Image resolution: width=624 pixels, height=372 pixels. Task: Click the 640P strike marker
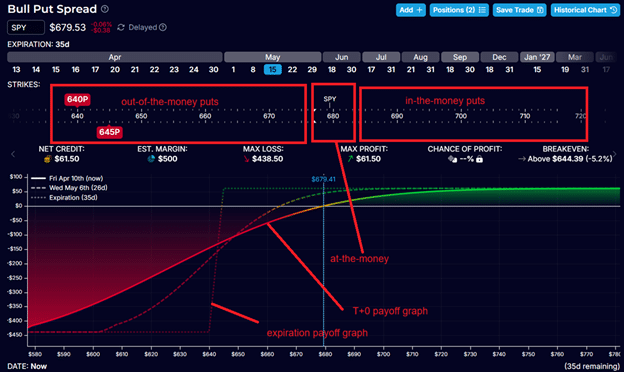77,99
